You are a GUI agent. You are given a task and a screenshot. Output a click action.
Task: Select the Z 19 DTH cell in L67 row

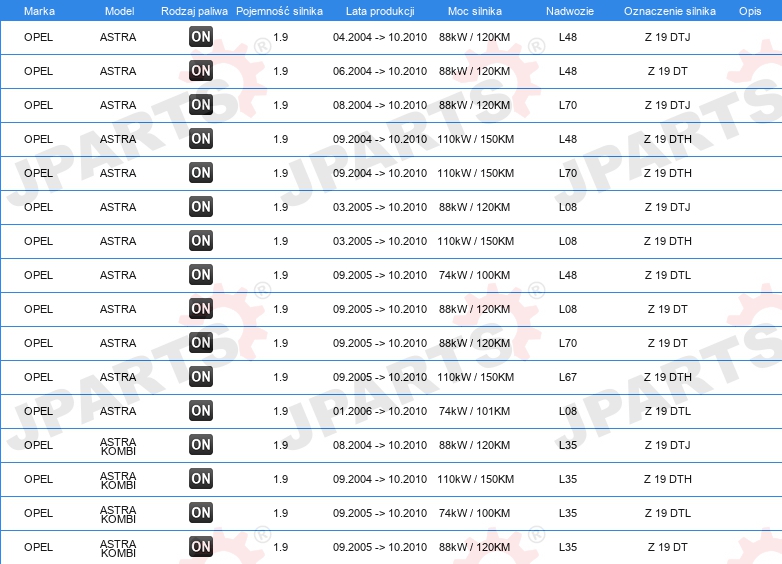click(668, 377)
